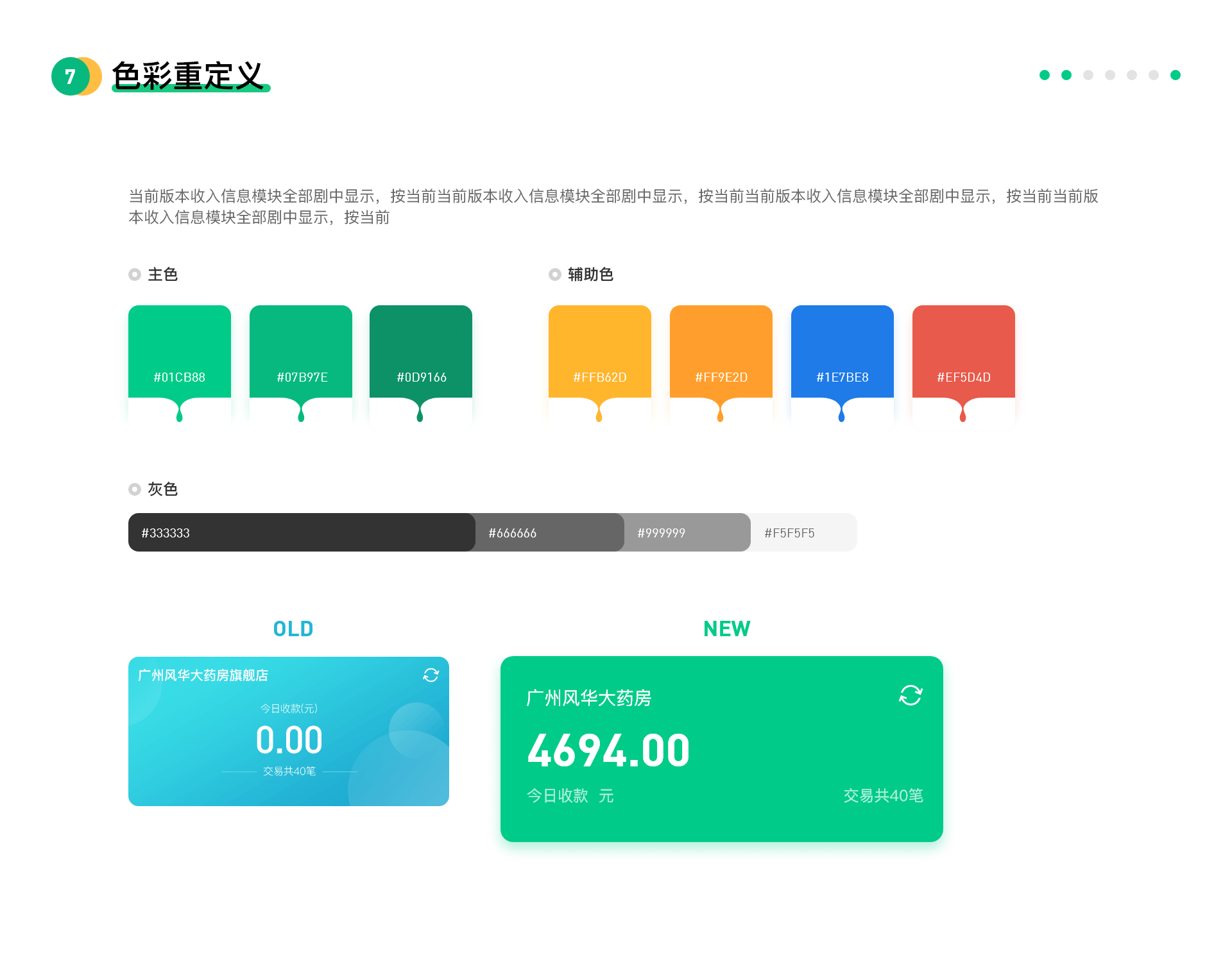Screen dimensions: 1232x962
Task: Click 今日收款(元) on the OLD card
Action: tap(289, 708)
